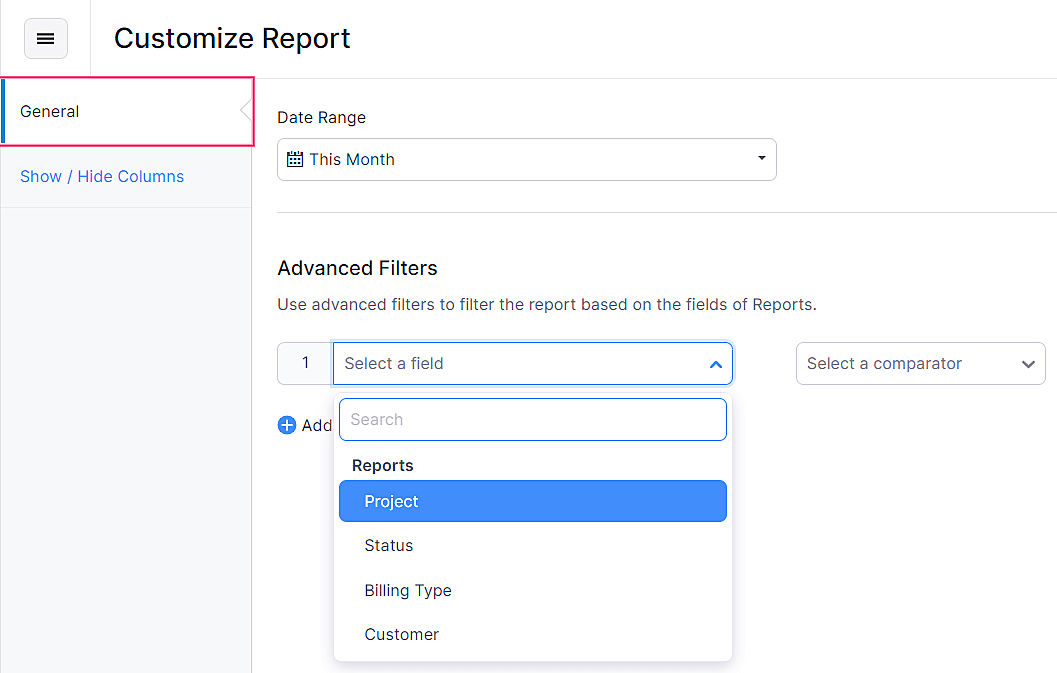Click the comparator down chevron
Viewport: 1057px width, 673px height.
tap(1028, 365)
